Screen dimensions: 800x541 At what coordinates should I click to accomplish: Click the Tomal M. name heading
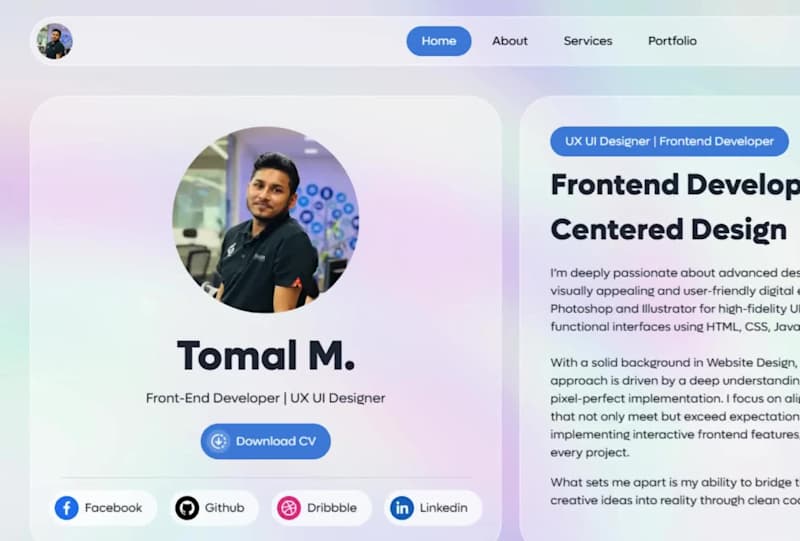266,355
